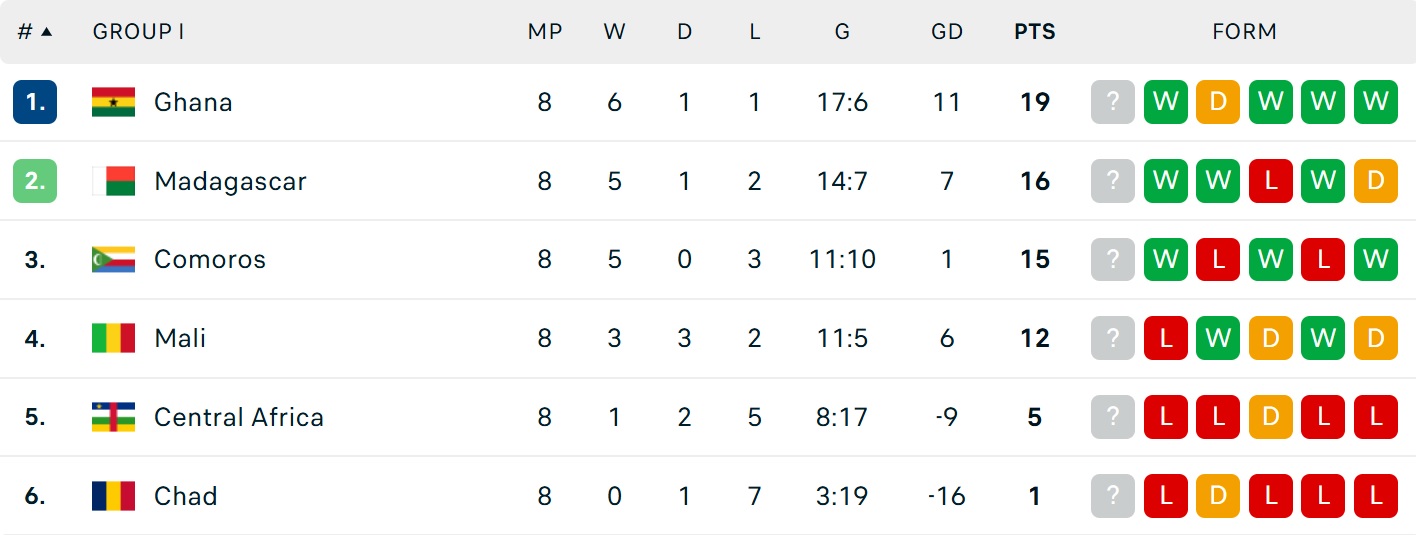Click the Comoros flag icon

(113, 260)
